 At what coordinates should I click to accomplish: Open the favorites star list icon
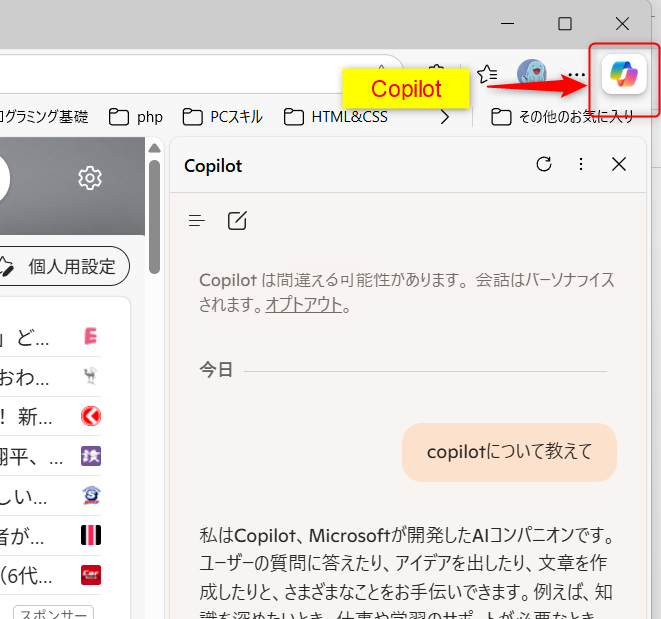click(487, 74)
